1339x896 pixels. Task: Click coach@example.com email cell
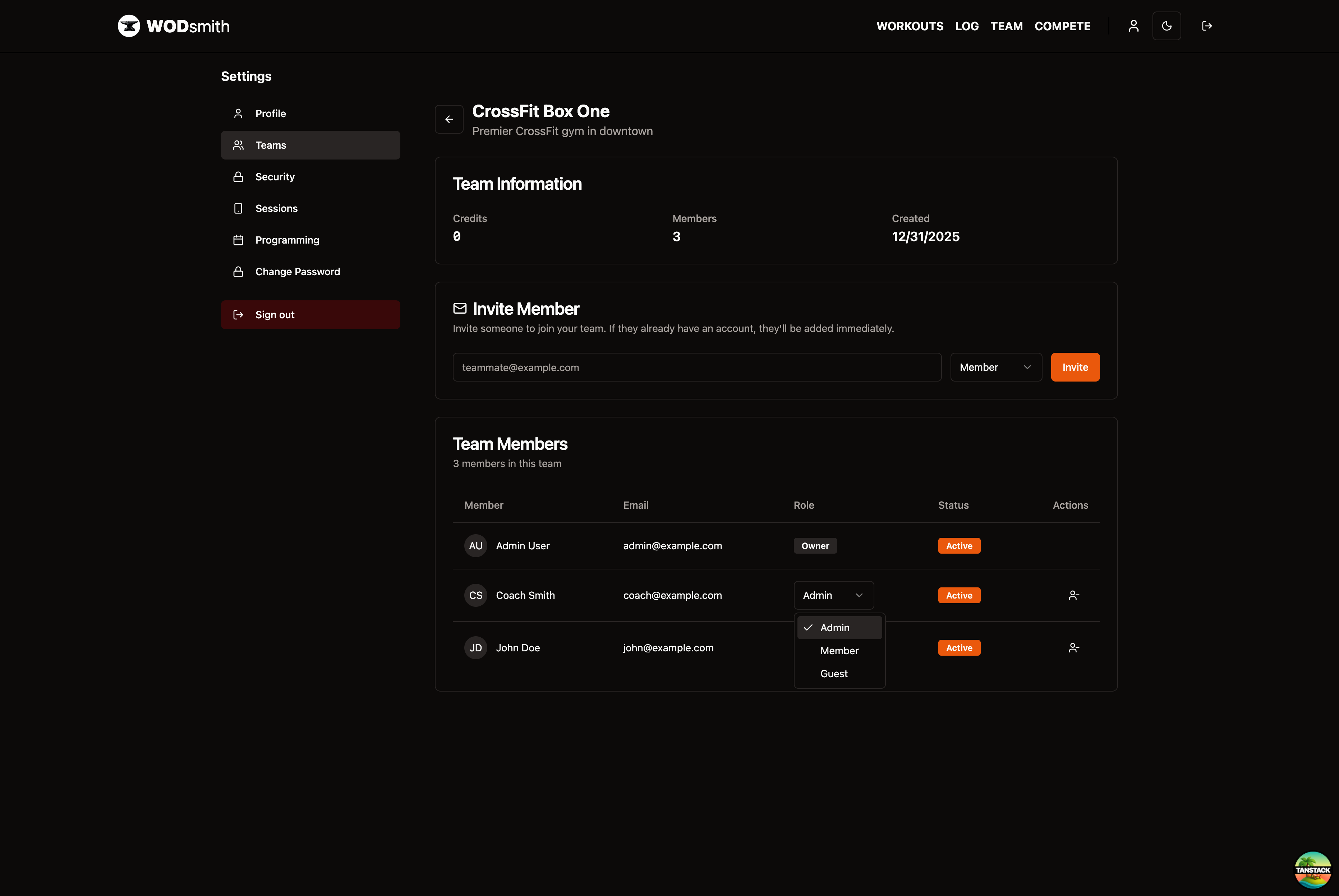pyautogui.click(x=672, y=595)
